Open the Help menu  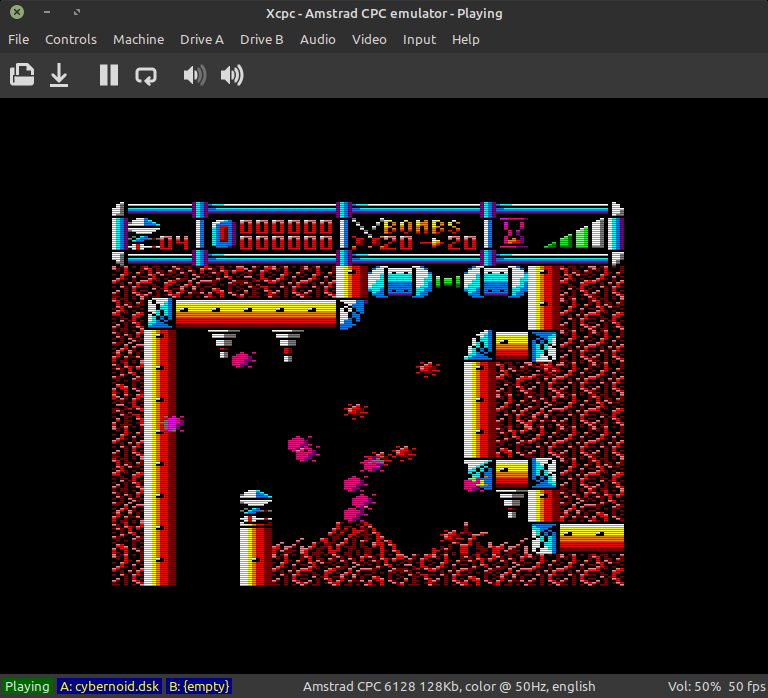point(466,39)
